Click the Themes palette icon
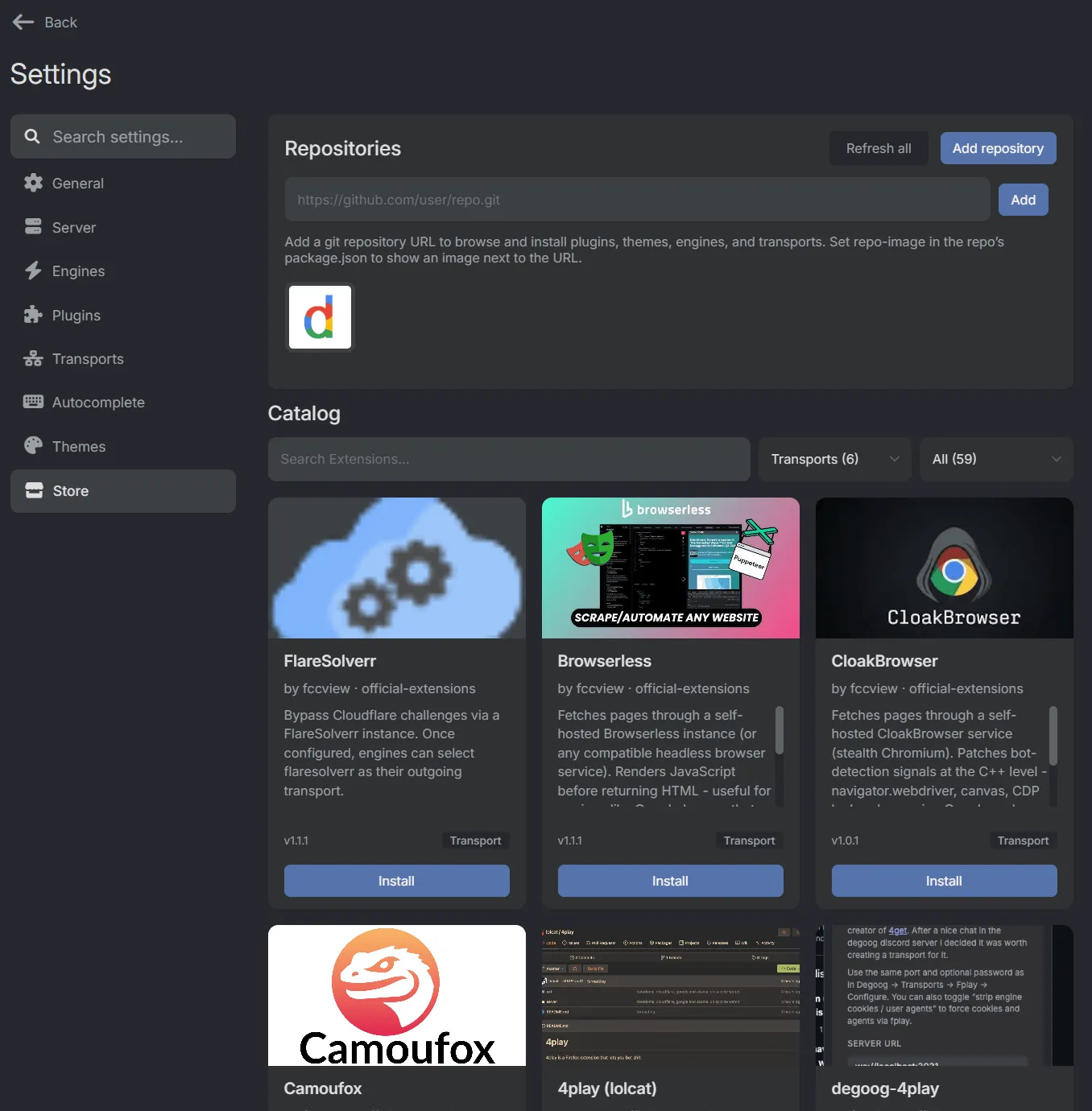The image size is (1092, 1111). click(x=33, y=446)
